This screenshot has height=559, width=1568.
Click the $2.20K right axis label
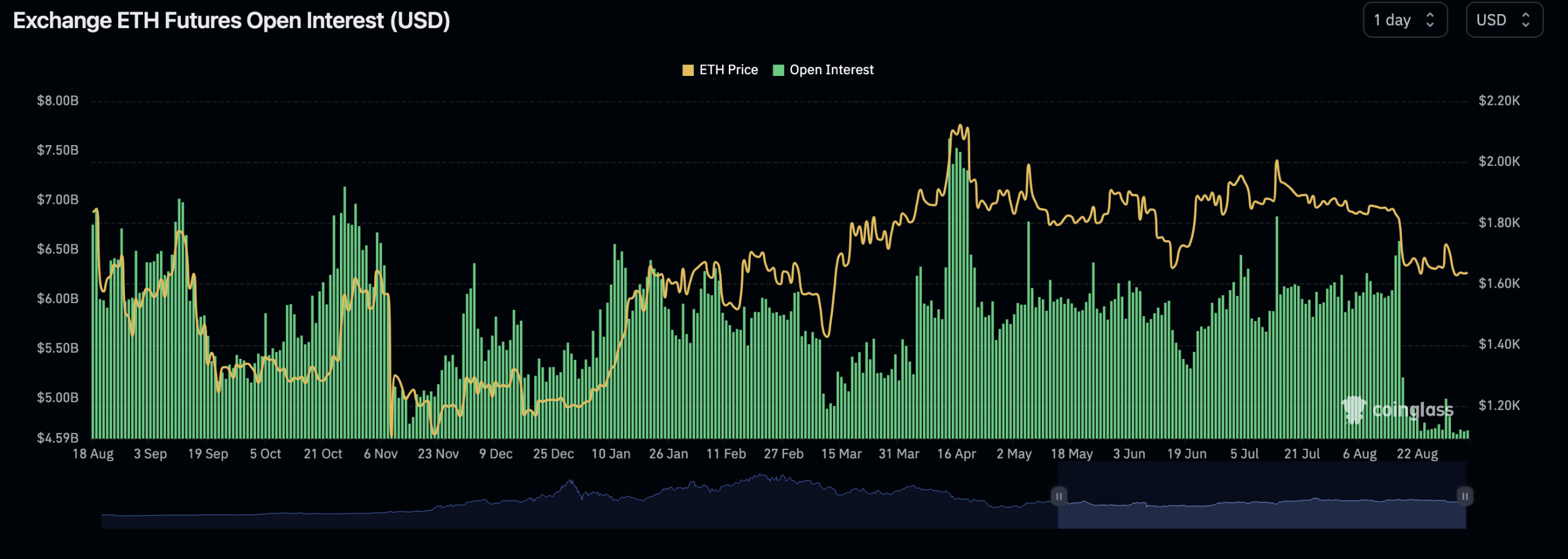point(1499,101)
